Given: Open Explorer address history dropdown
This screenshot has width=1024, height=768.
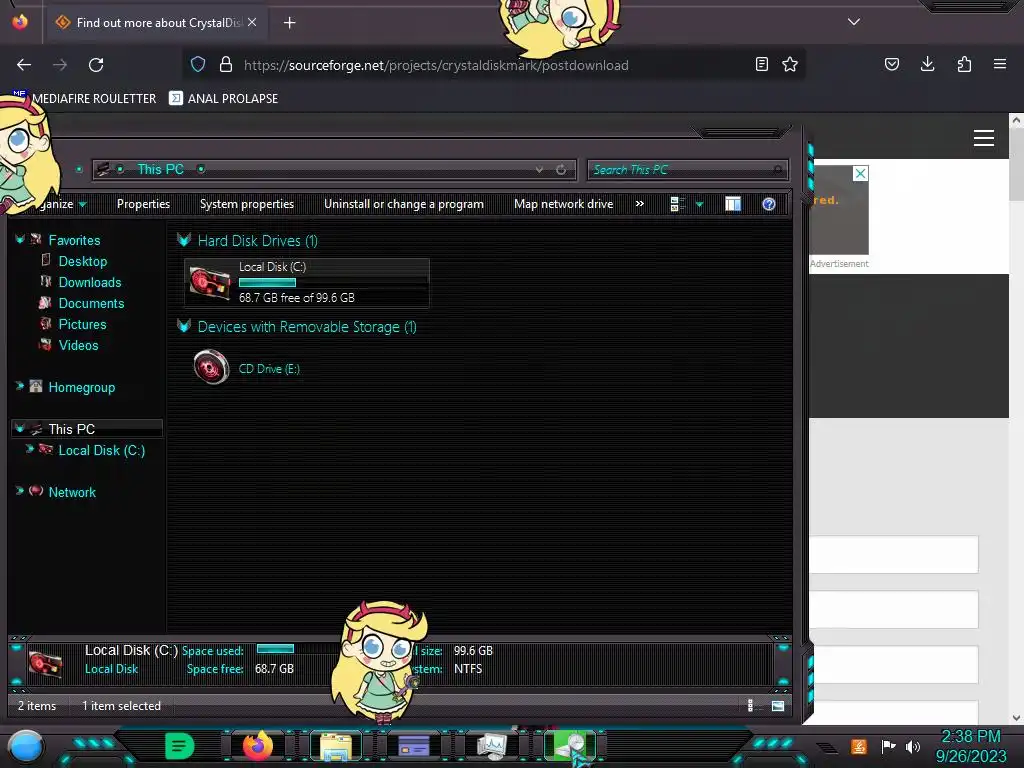Looking at the screenshot, I should click(x=539, y=170).
